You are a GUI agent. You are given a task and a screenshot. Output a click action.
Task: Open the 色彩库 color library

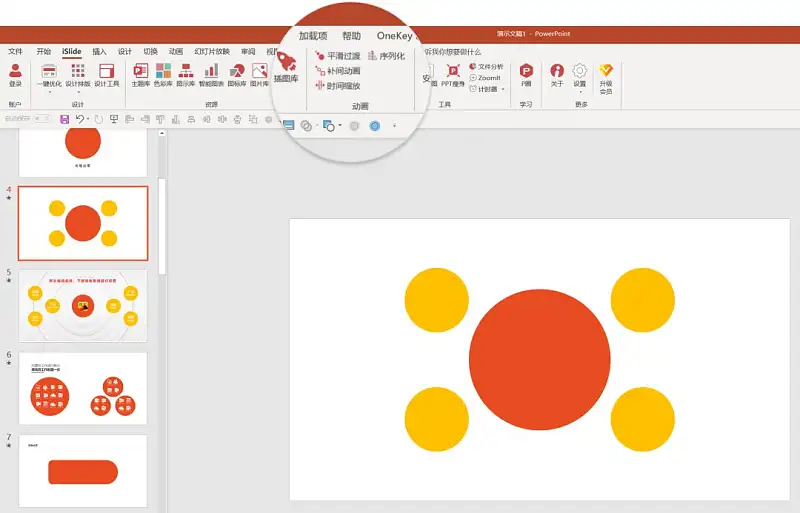point(162,75)
